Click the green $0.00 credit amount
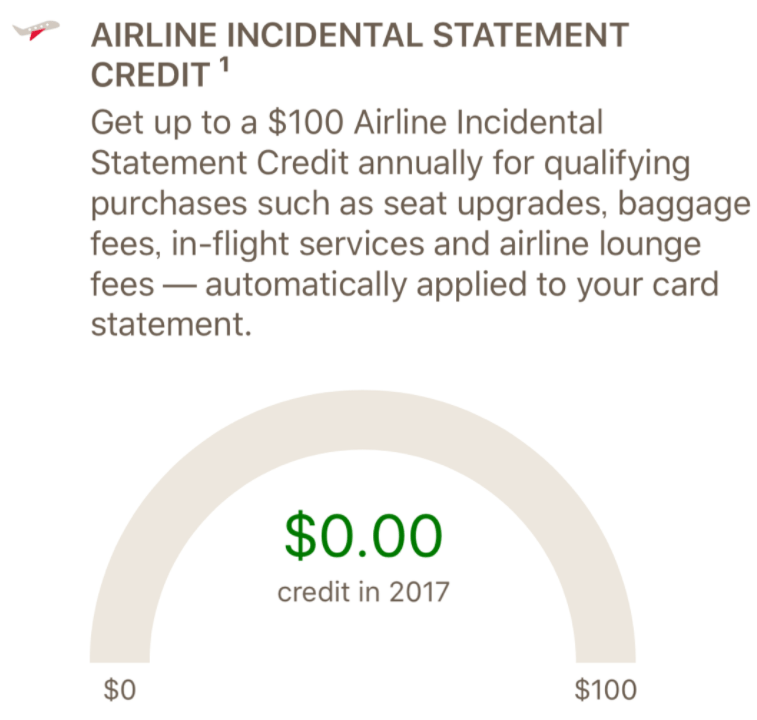Viewport: 757px width, 720px height. coord(363,535)
